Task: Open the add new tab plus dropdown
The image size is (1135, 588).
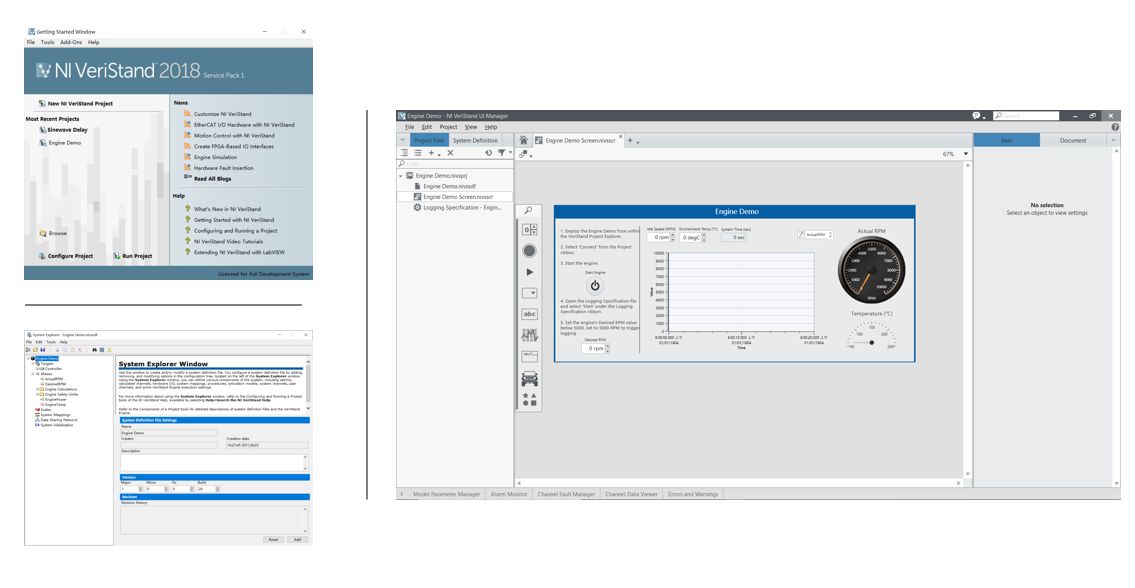Action: tap(633, 140)
